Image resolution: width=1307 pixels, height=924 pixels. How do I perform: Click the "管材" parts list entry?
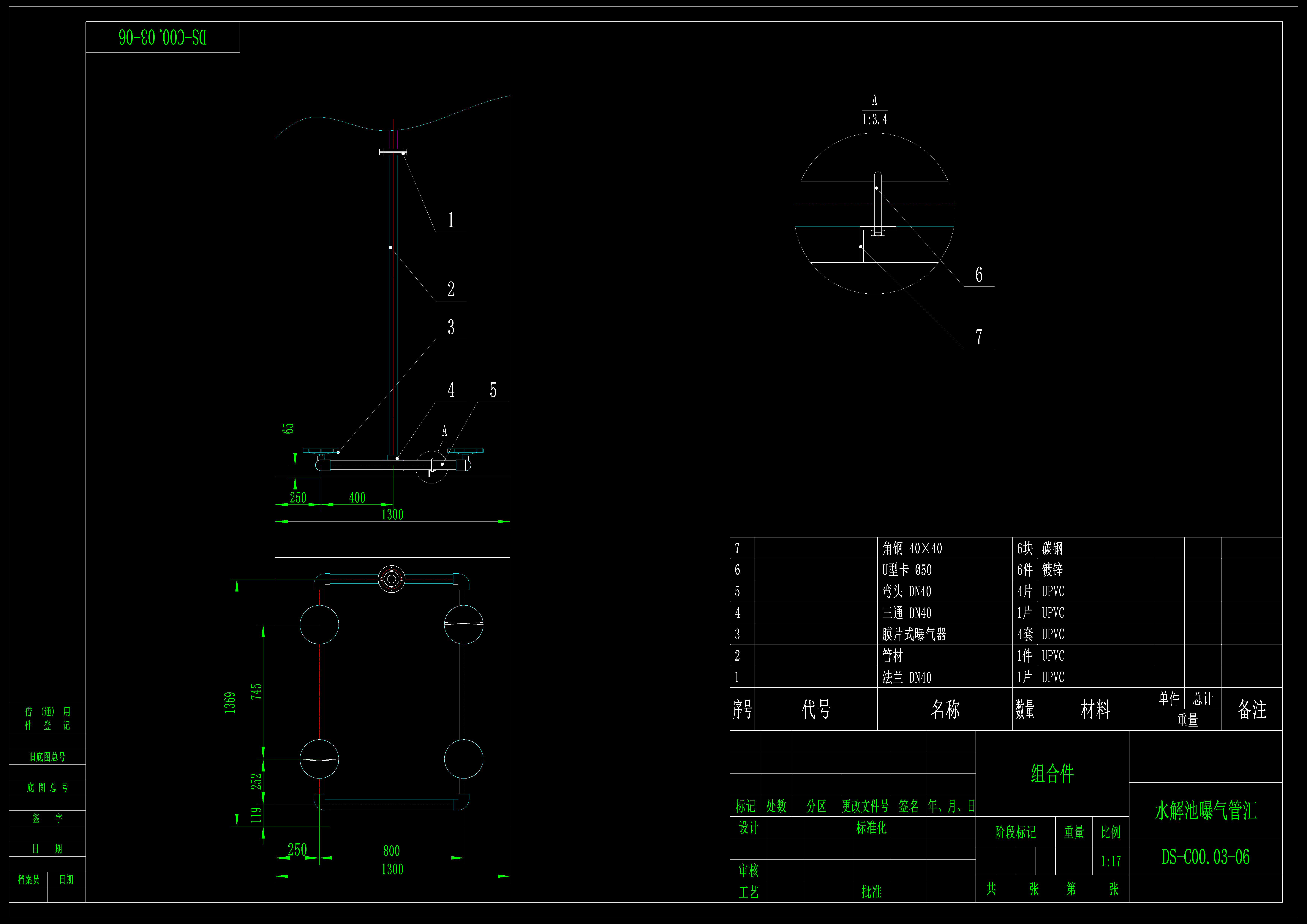click(x=893, y=656)
